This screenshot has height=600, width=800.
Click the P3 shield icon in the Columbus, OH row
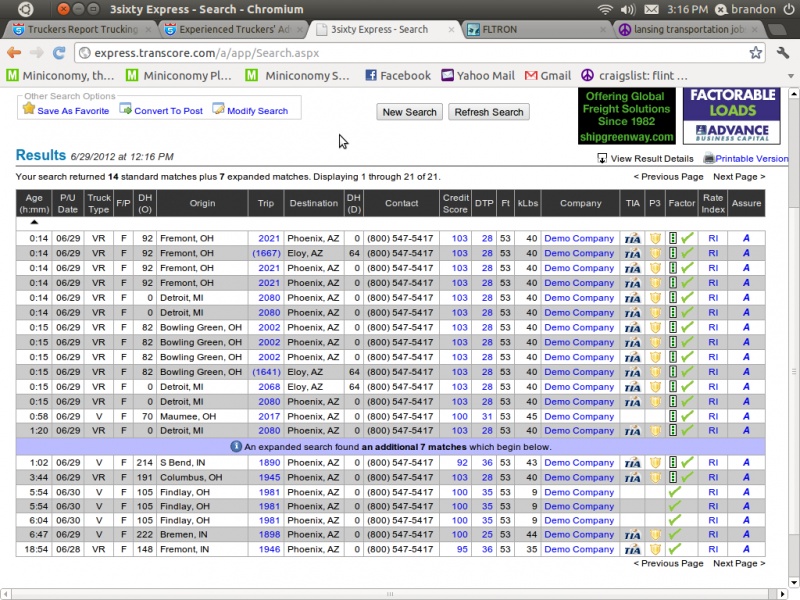pyautogui.click(x=655, y=478)
